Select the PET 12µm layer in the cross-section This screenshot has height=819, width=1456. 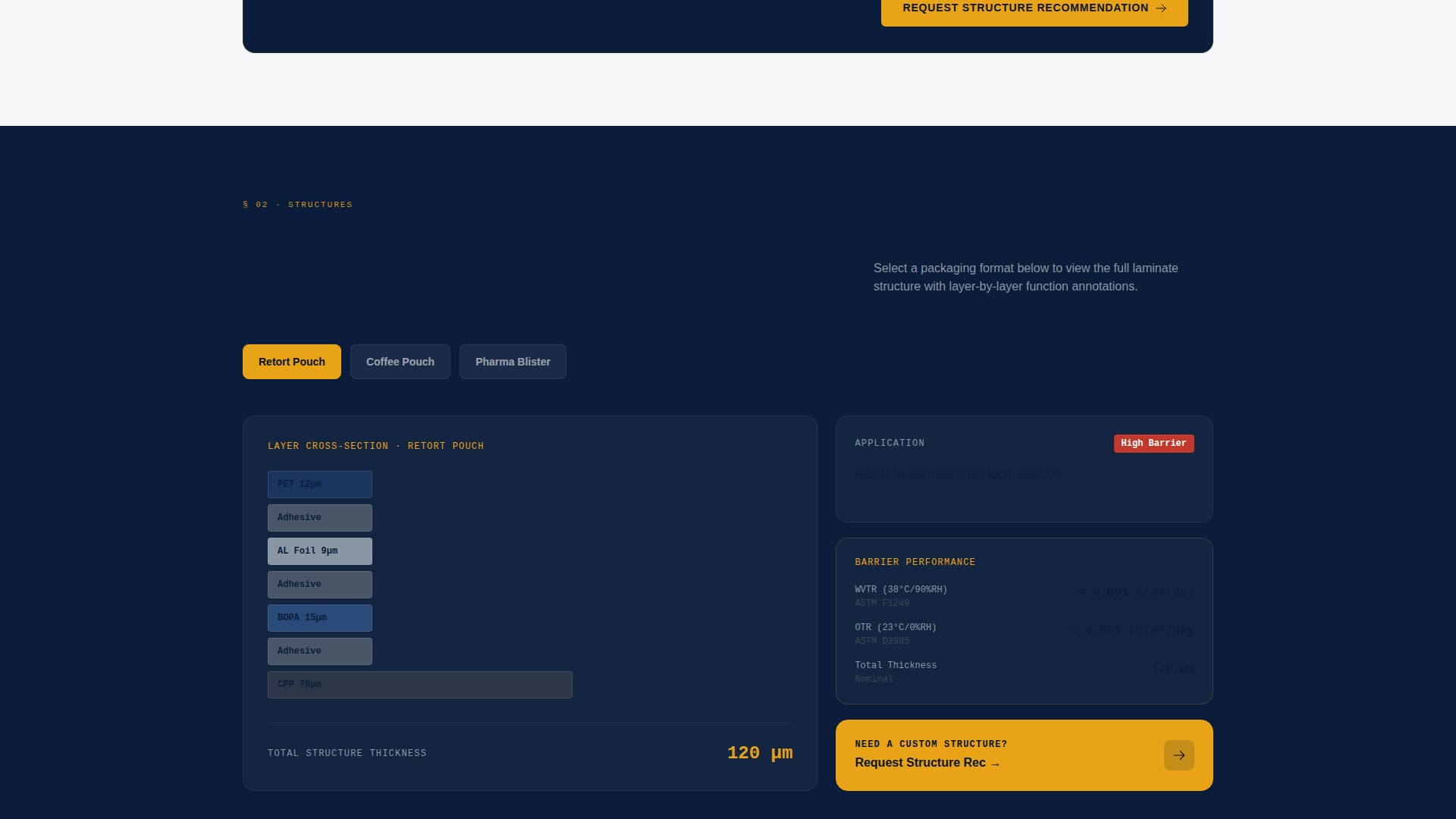click(x=319, y=484)
